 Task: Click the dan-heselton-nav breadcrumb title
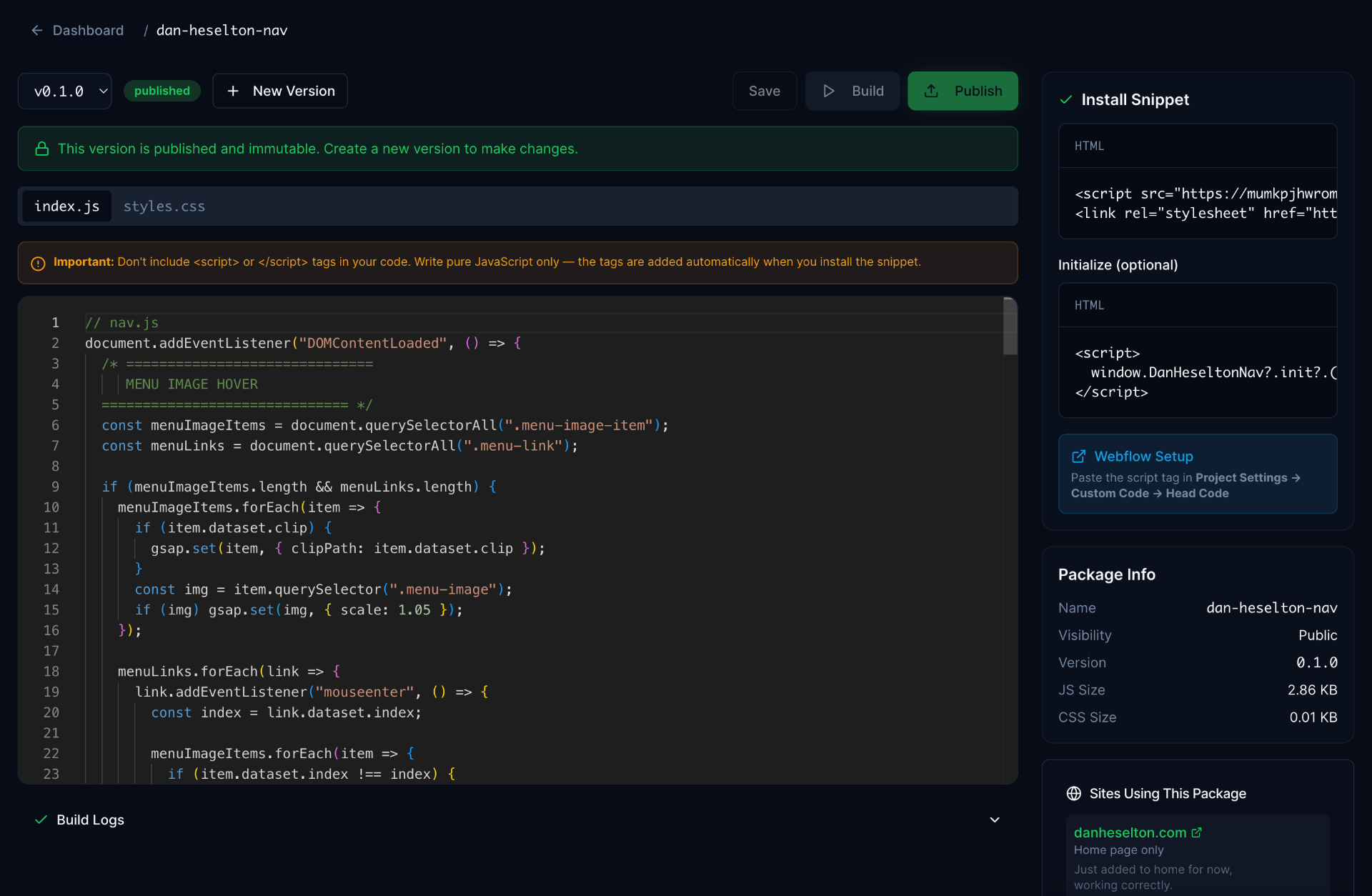pos(222,31)
